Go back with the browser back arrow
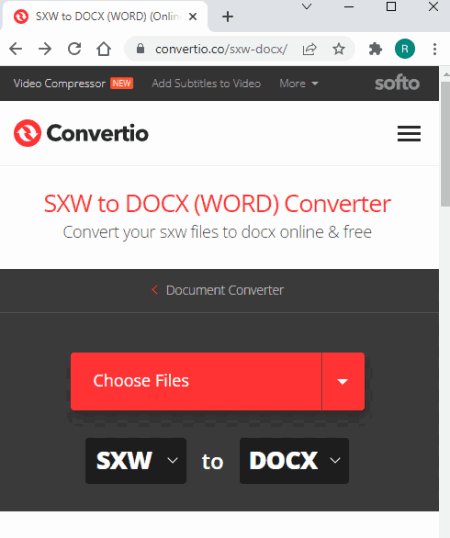450x538 pixels. pyautogui.click(x=16, y=49)
